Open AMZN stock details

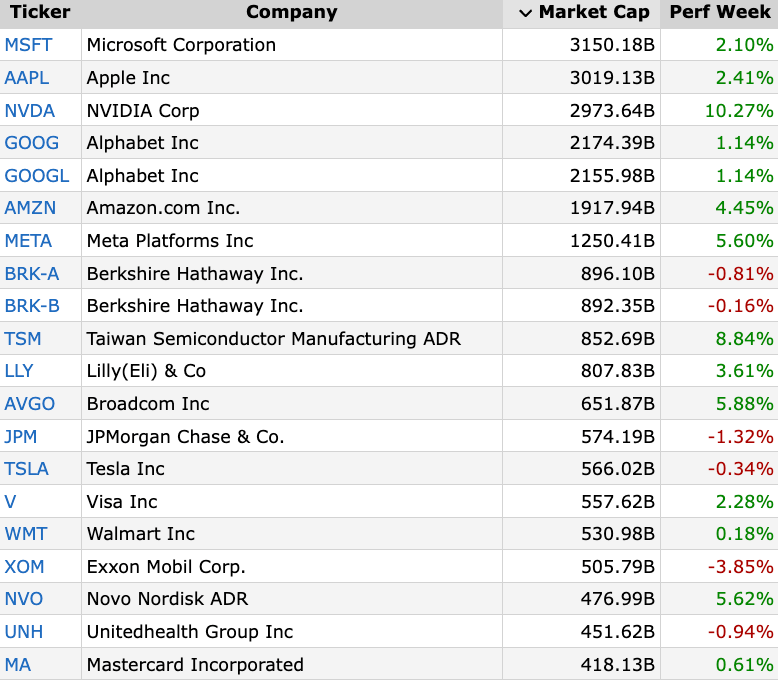[x=30, y=208]
